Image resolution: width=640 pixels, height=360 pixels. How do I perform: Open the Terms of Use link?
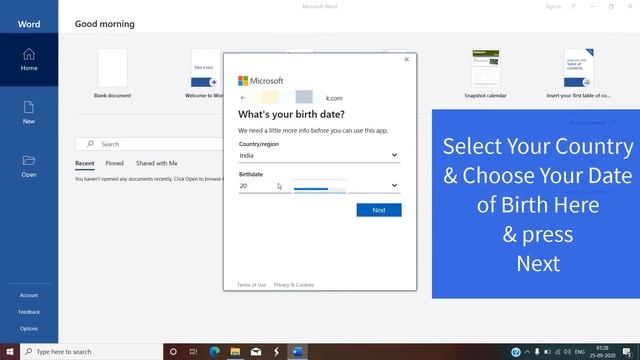tap(251, 285)
